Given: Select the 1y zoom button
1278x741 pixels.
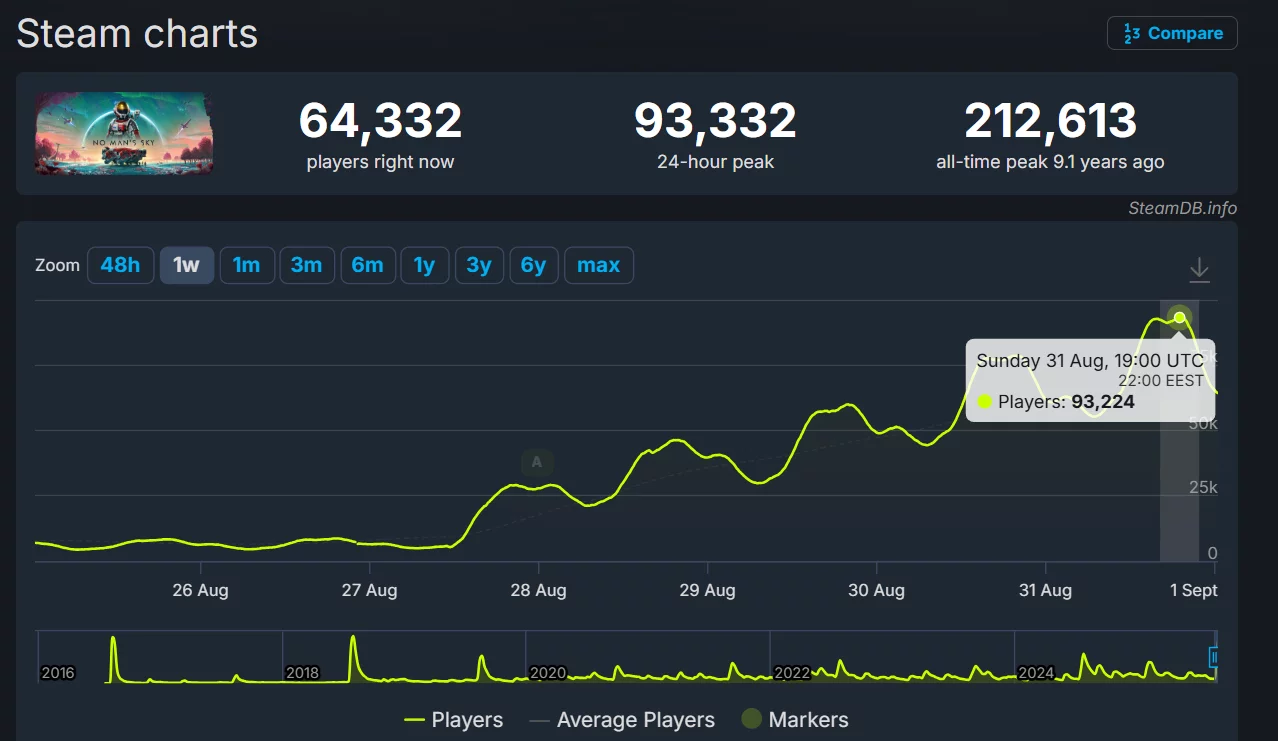Looking at the screenshot, I should 424,265.
